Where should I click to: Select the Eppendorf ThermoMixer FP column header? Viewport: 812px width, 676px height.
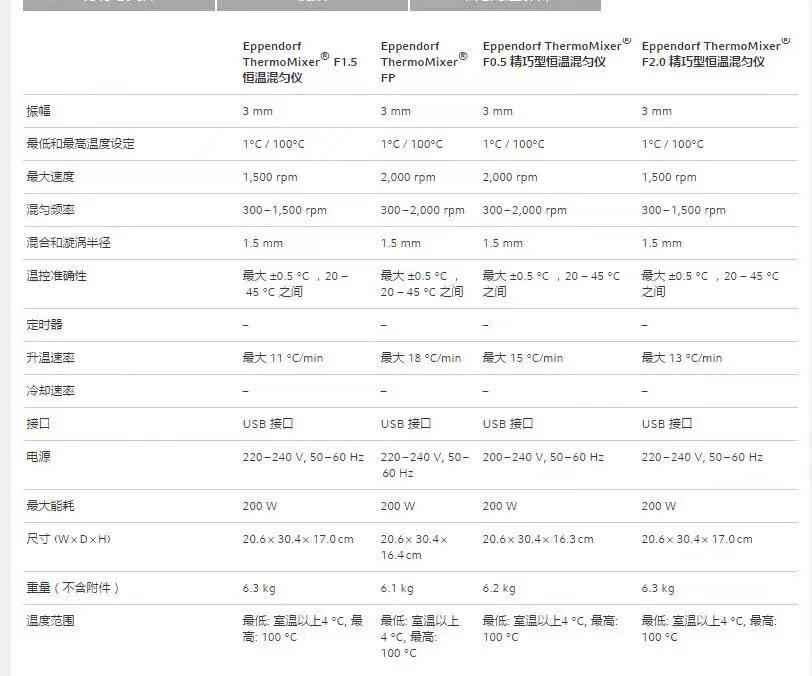pyautogui.click(x=424, y=62)
